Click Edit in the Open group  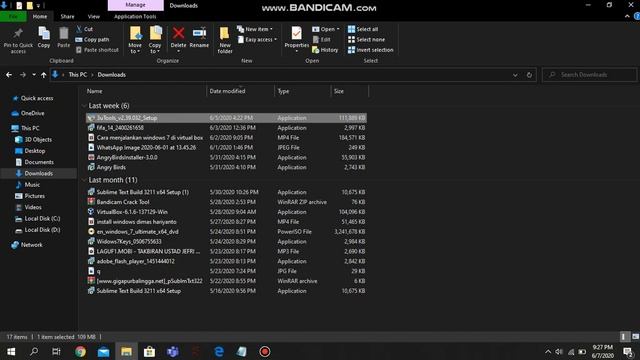coord(322,40)
